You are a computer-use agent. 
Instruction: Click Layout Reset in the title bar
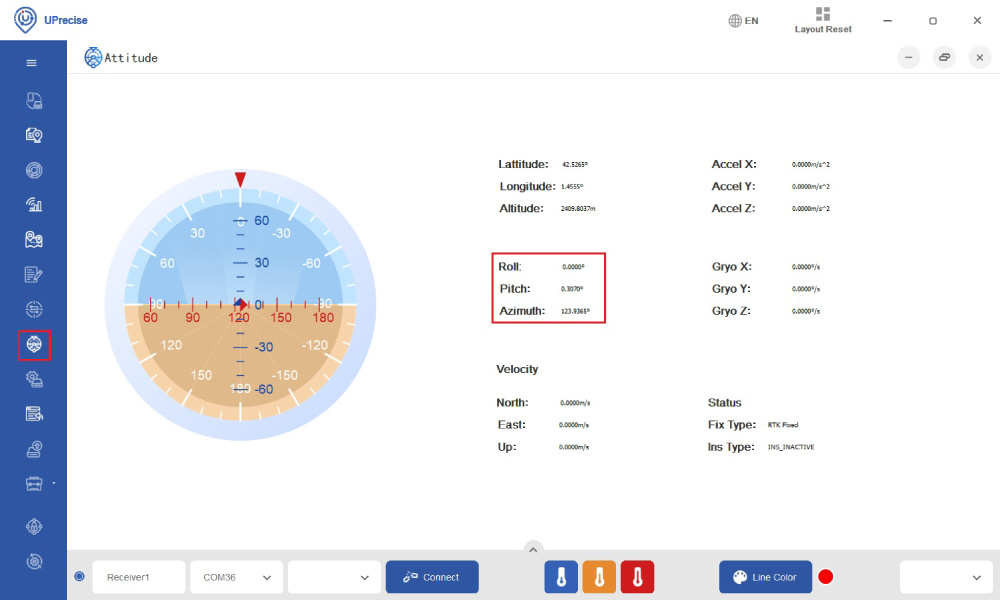point(823,20)
